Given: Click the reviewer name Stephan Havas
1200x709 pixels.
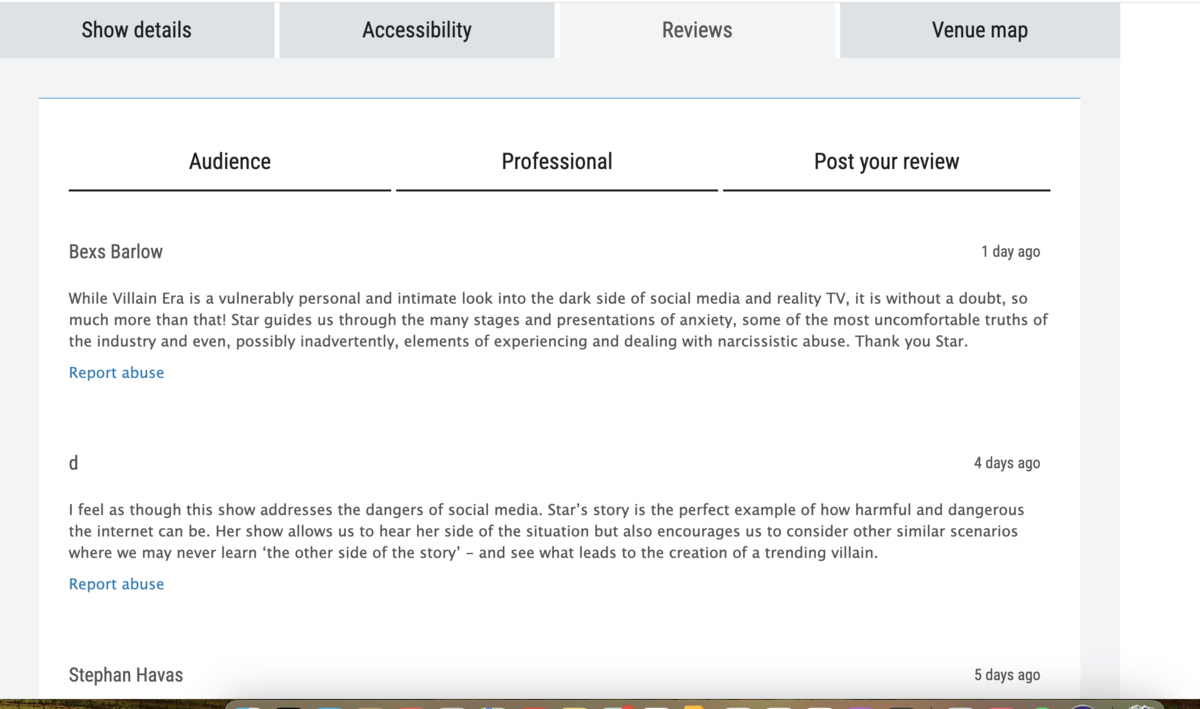Looking at the screenshot, I should point(126,675).
